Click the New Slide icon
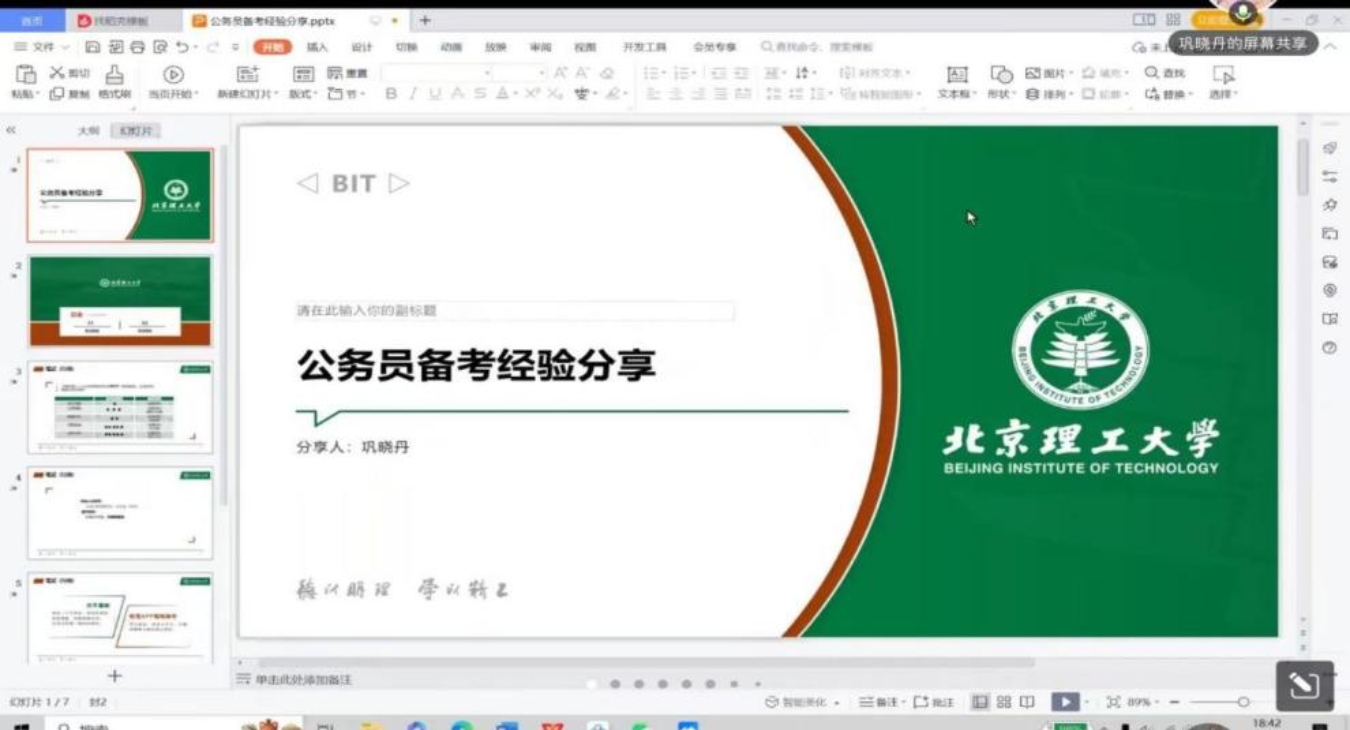This screenshot has height=730, width=1350. (247, 75)
